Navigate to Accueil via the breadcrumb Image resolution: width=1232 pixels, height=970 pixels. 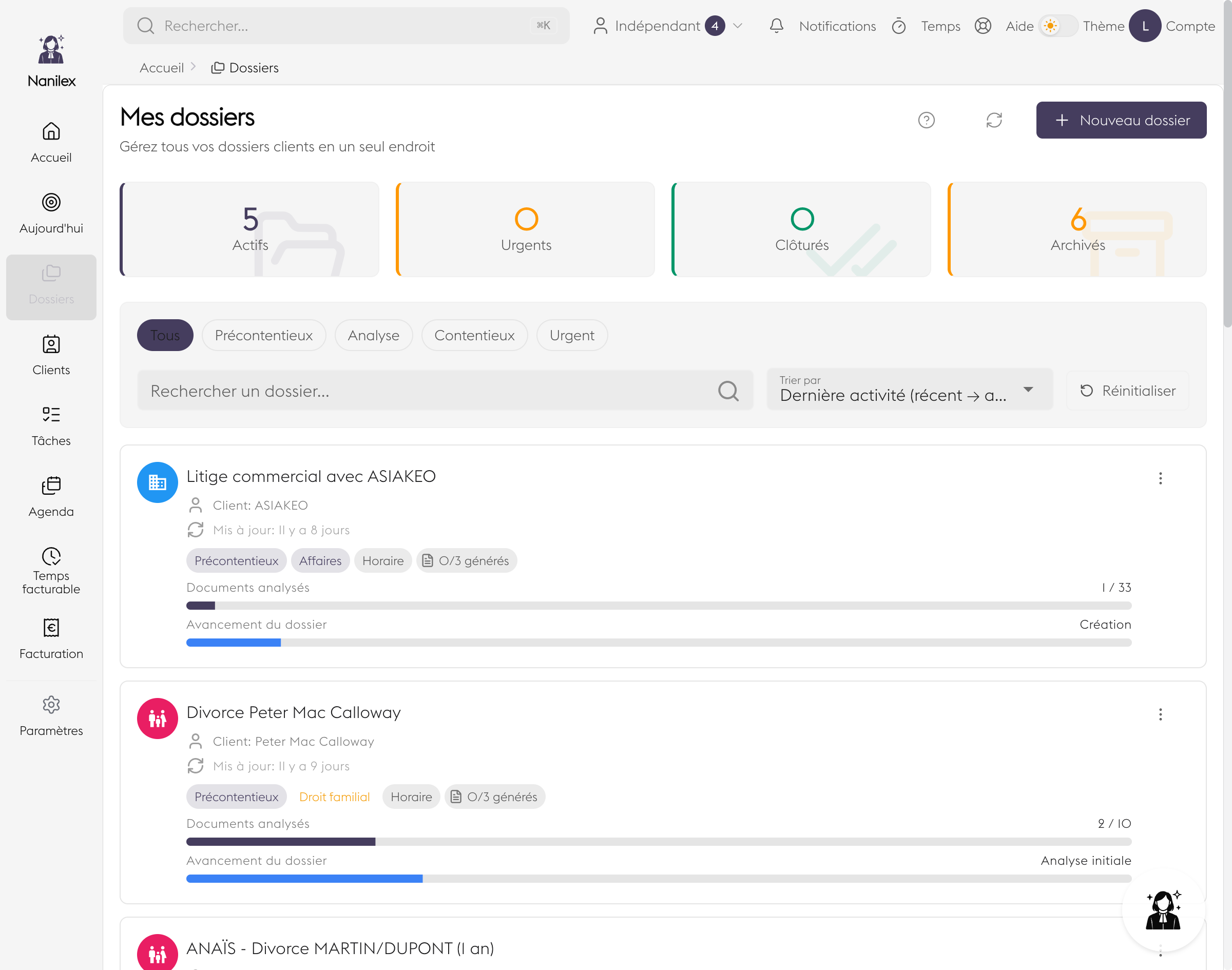pyautogui.click(x=161, y=67)
